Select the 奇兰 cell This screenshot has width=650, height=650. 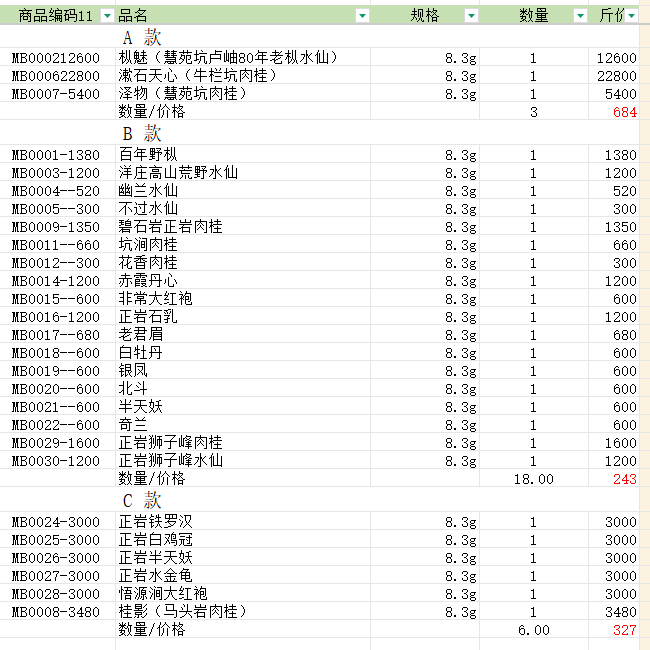pos(243,425)
